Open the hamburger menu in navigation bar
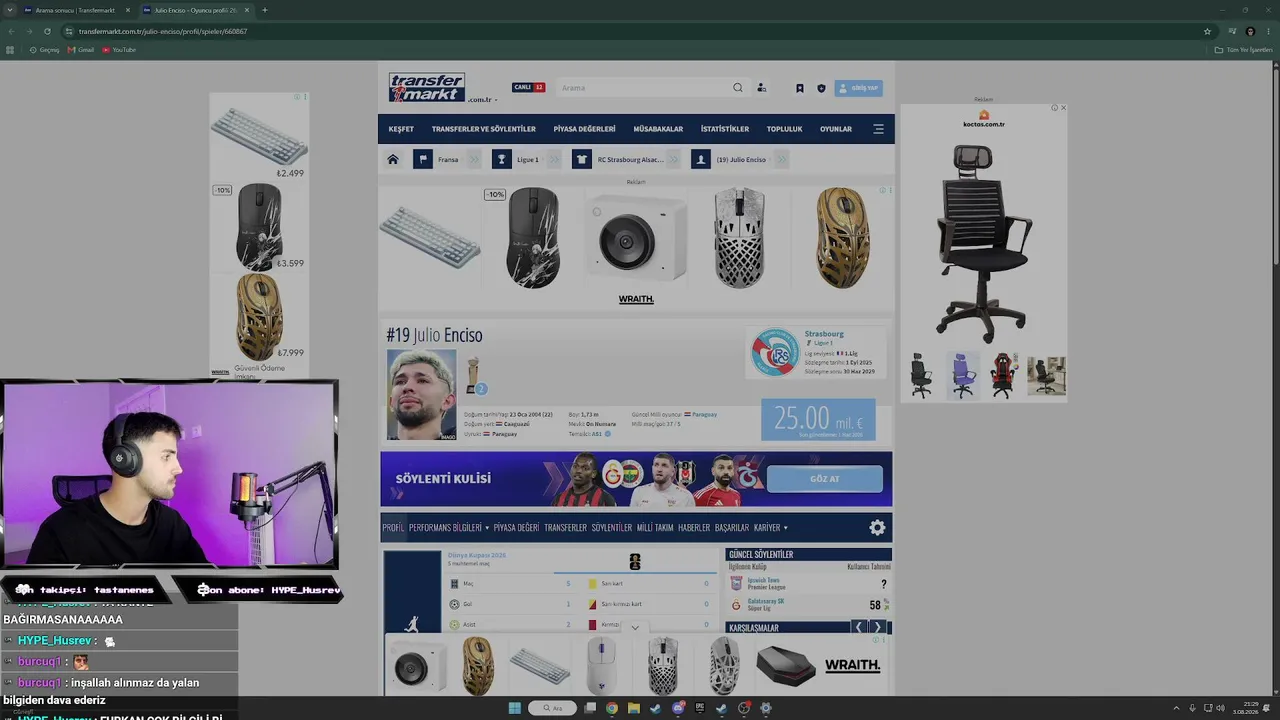Screen dimensions: 1280x720 point(878,129)
